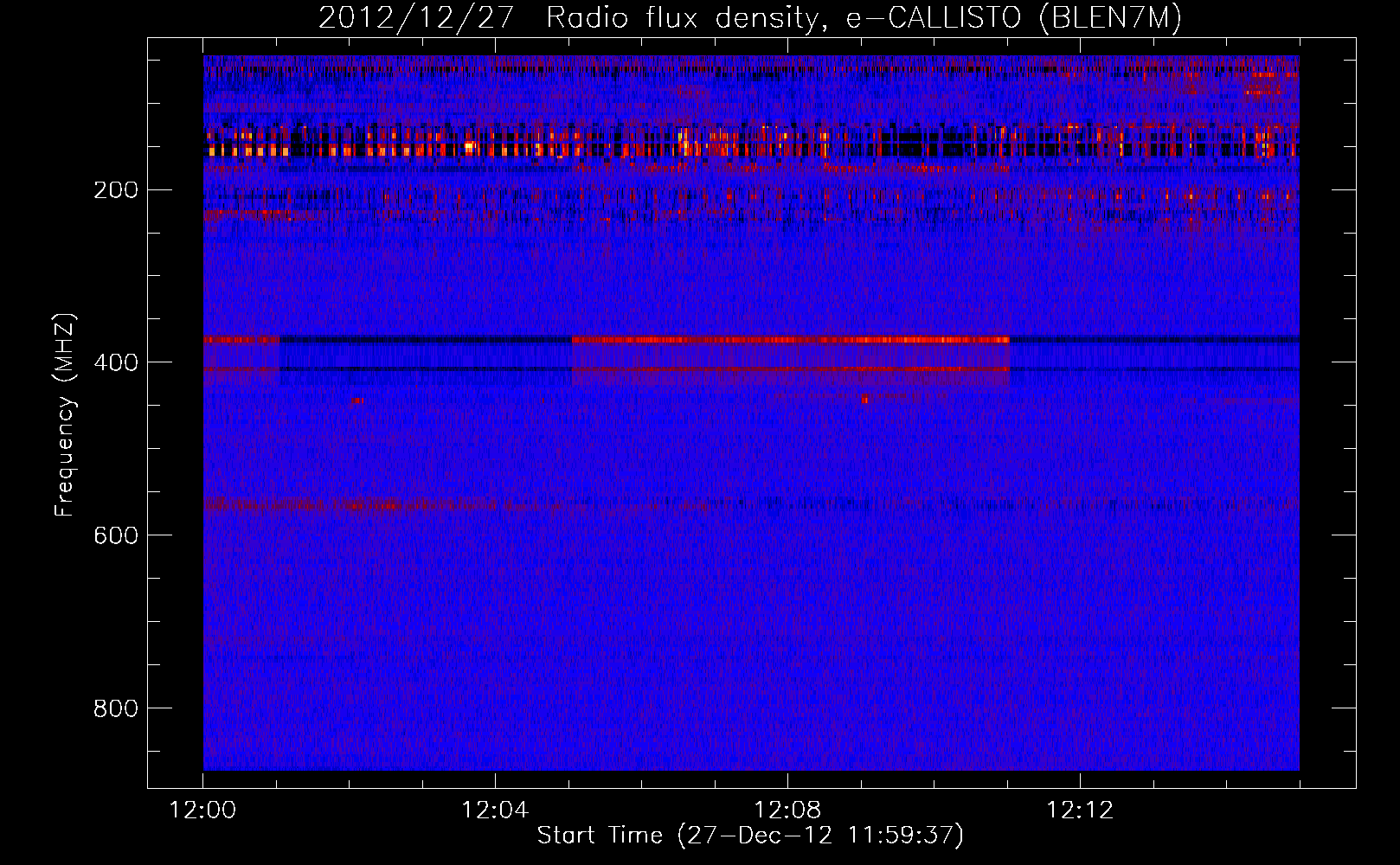Click the '400' frequency tick label
1400x865 pixels.
tap(116, 362)
